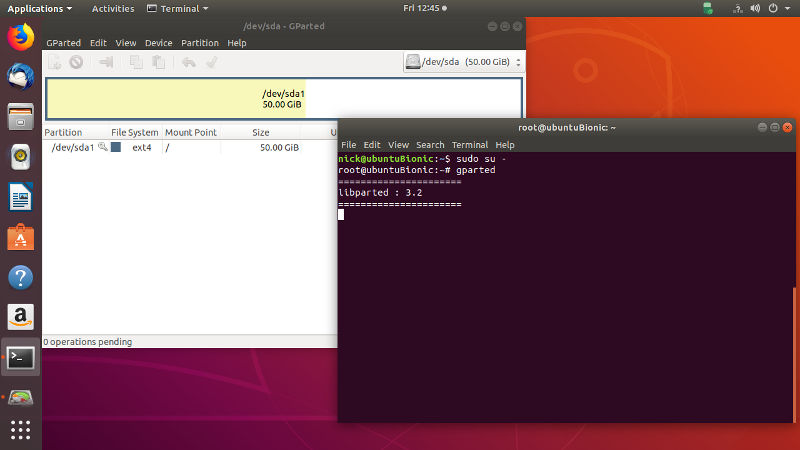This screenshot has width=800, height=450.
Task: Click the Size column header
Action: (x=261, y=132)
